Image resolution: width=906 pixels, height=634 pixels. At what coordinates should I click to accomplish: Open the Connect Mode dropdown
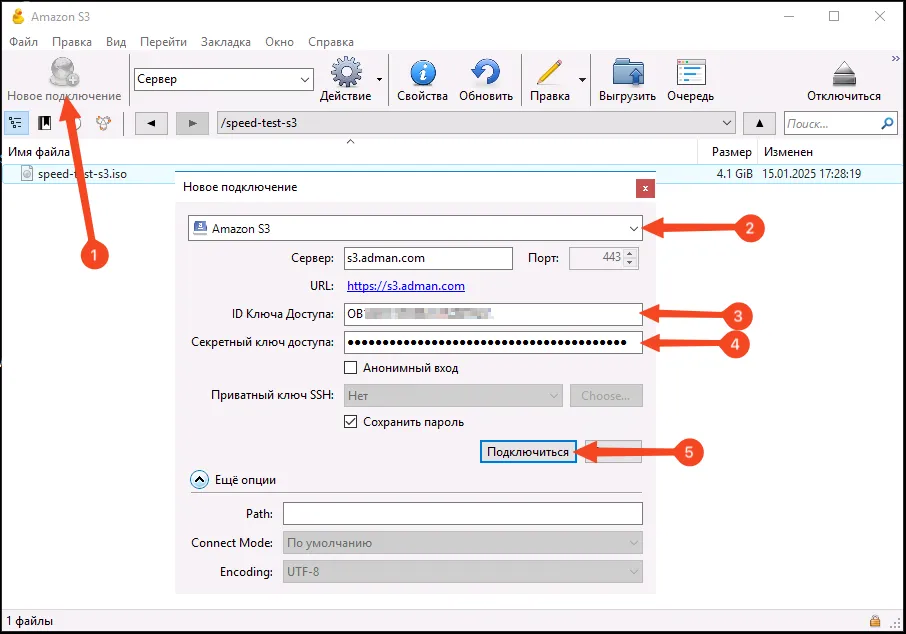[462, 543]
